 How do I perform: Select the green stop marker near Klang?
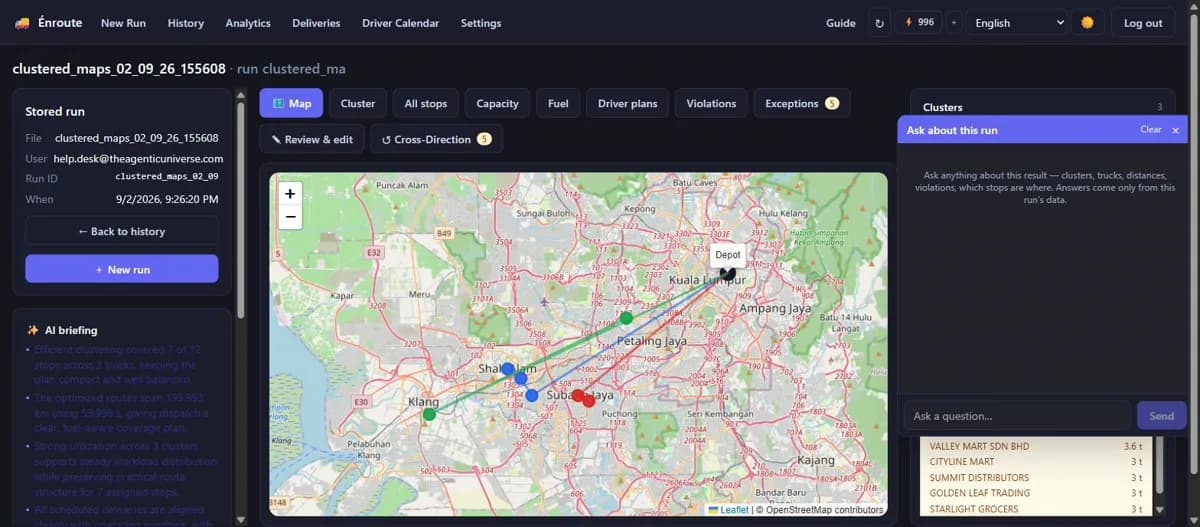click(x=429, y=414)
